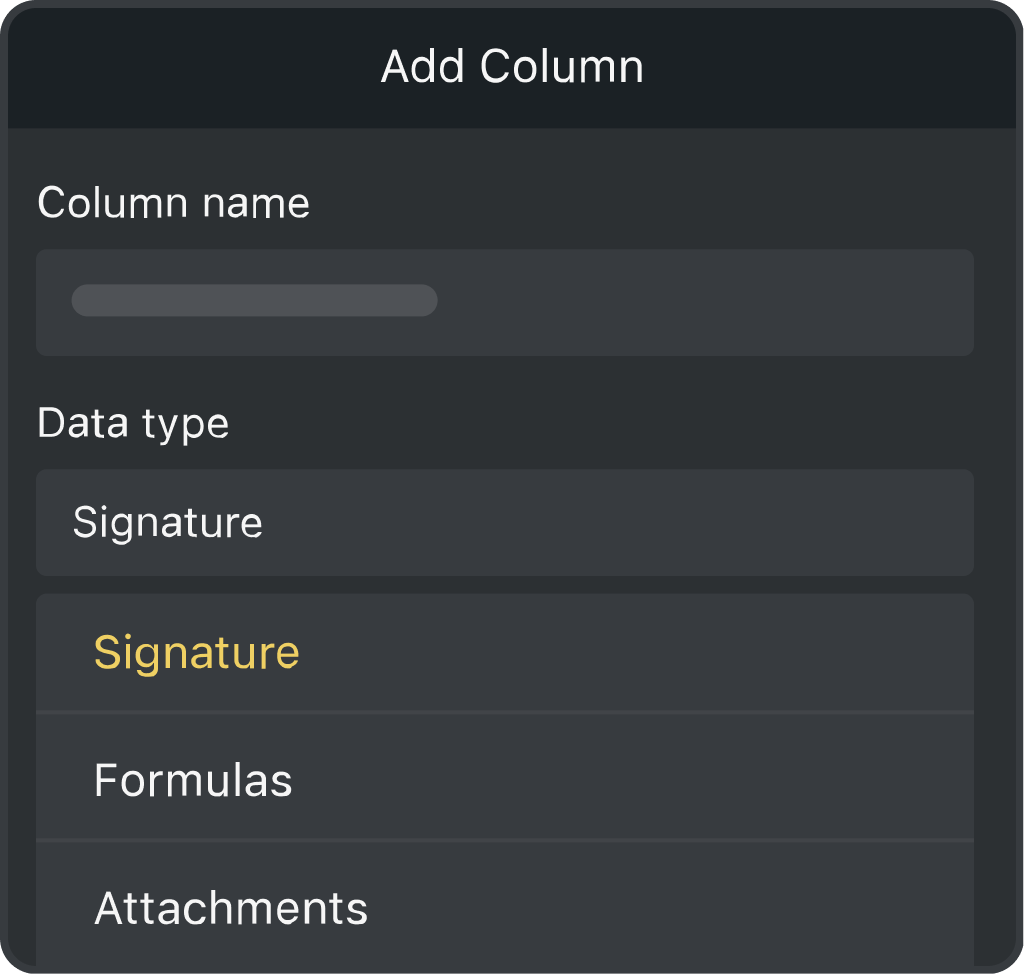Click the Column name label
1024x974 pixels.
coord(173,203)
